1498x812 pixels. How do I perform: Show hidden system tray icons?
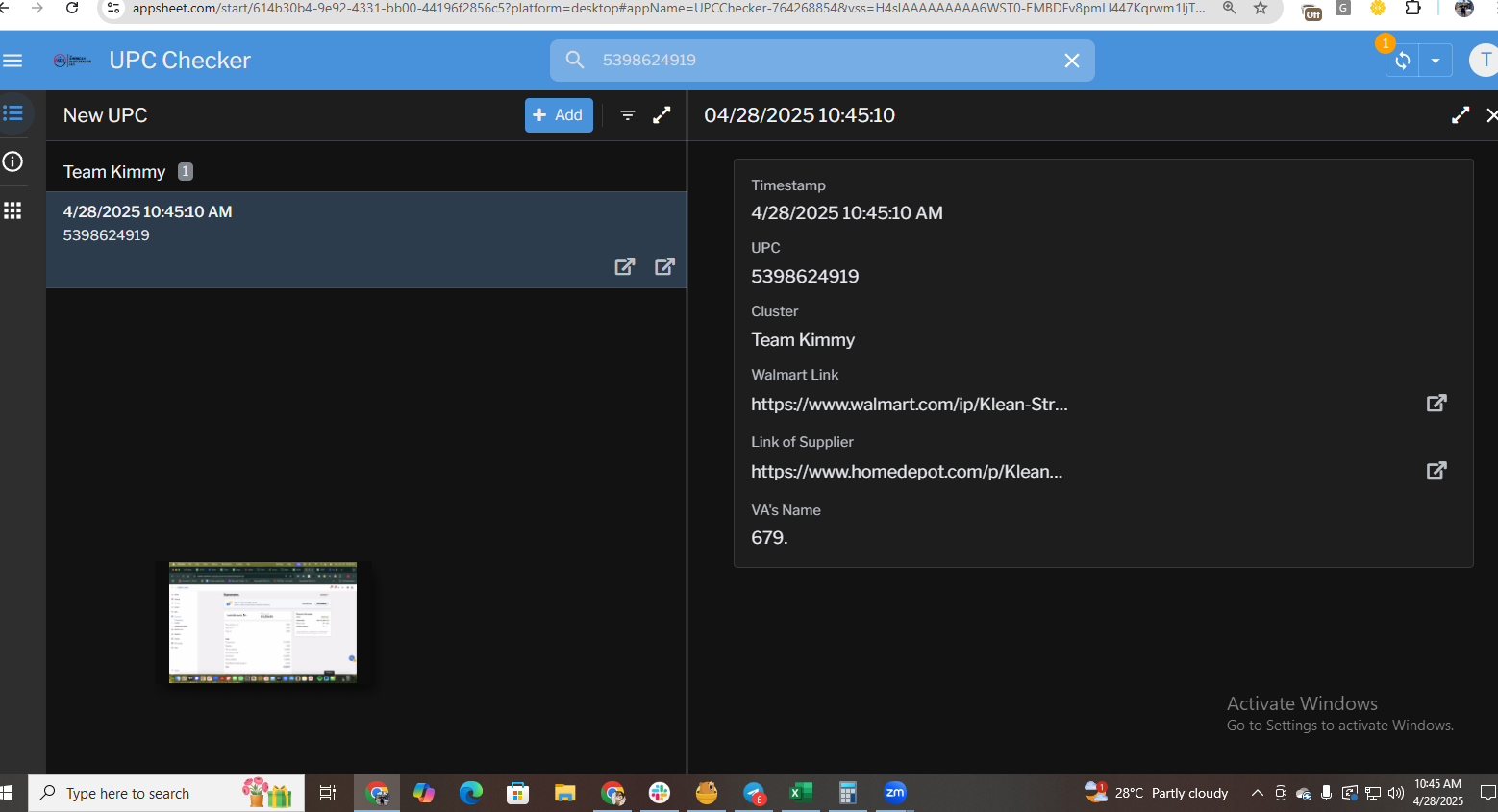pyautogui.click(x=1257, y=793)
